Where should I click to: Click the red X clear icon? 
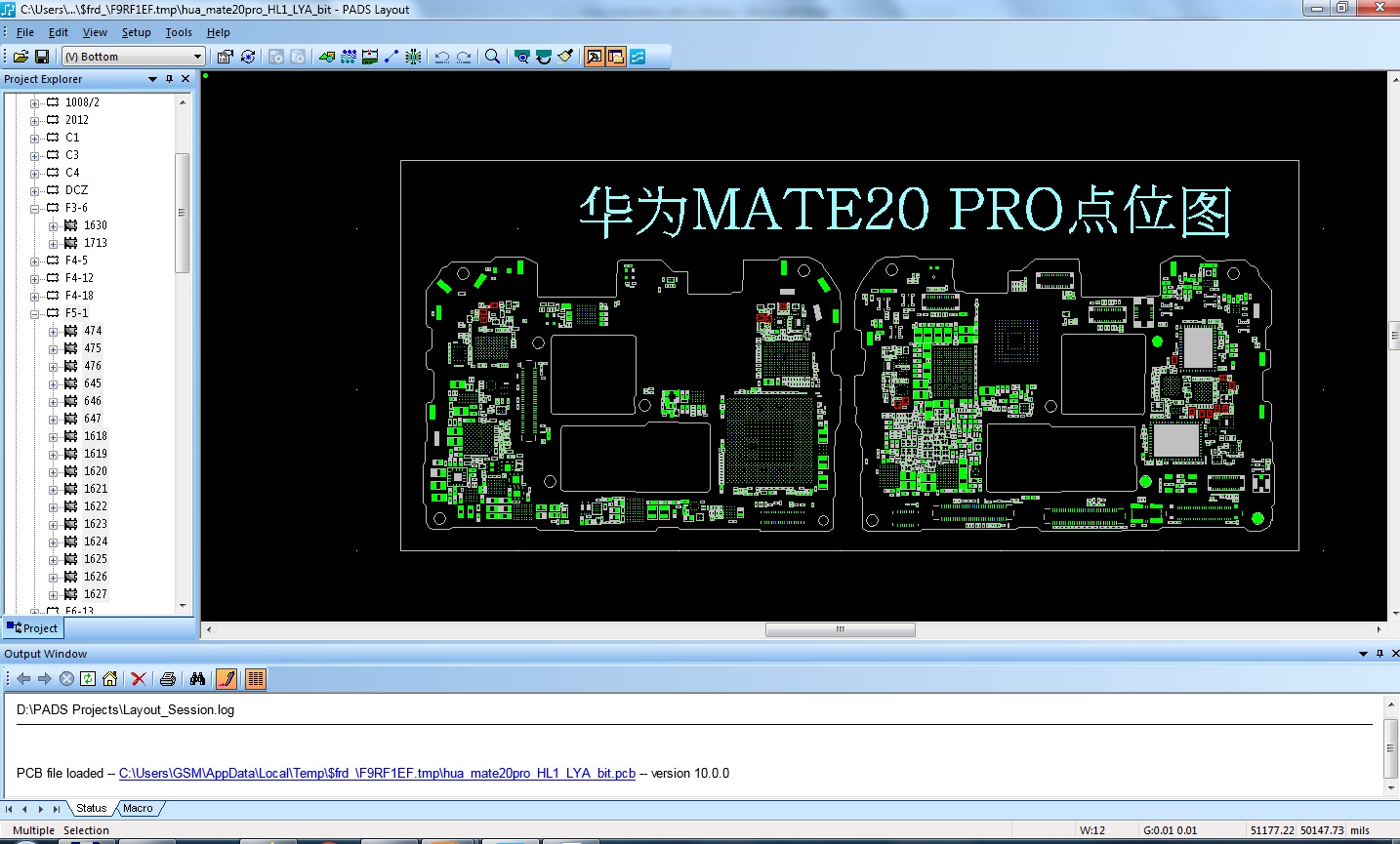tap(139, 679)
